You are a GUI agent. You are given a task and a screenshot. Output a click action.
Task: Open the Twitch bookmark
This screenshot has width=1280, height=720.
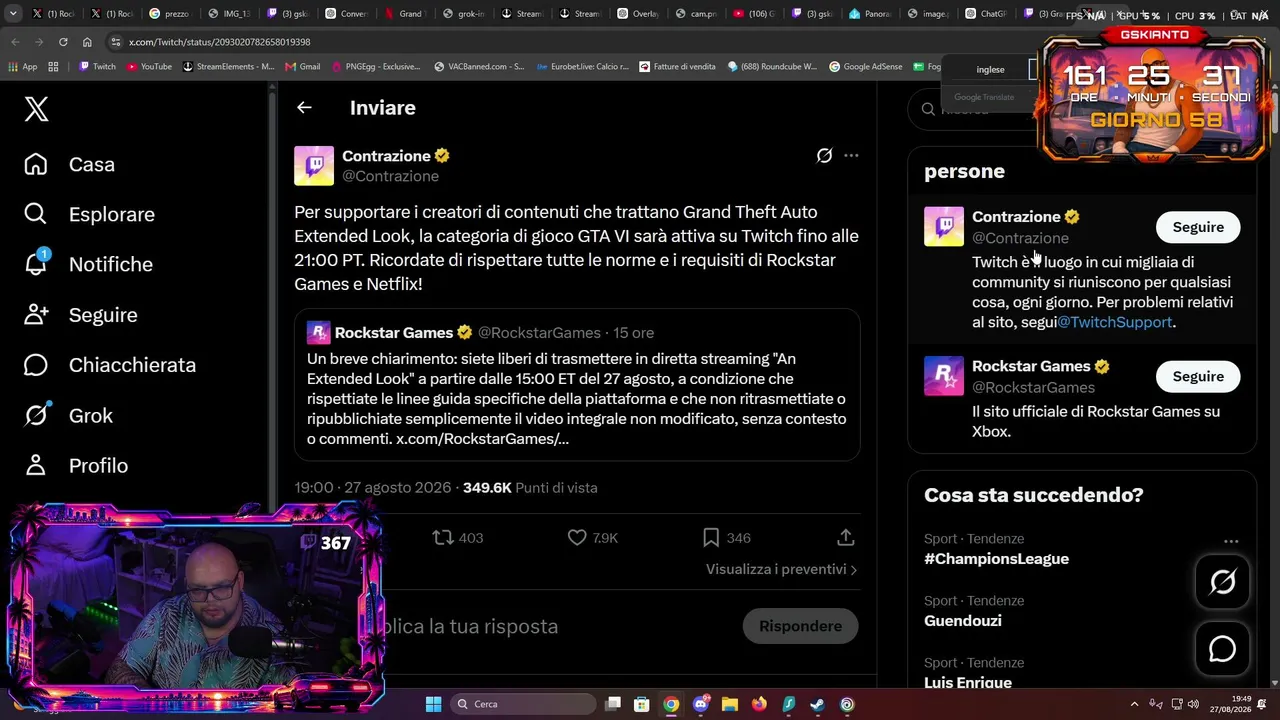pos(97,67)
